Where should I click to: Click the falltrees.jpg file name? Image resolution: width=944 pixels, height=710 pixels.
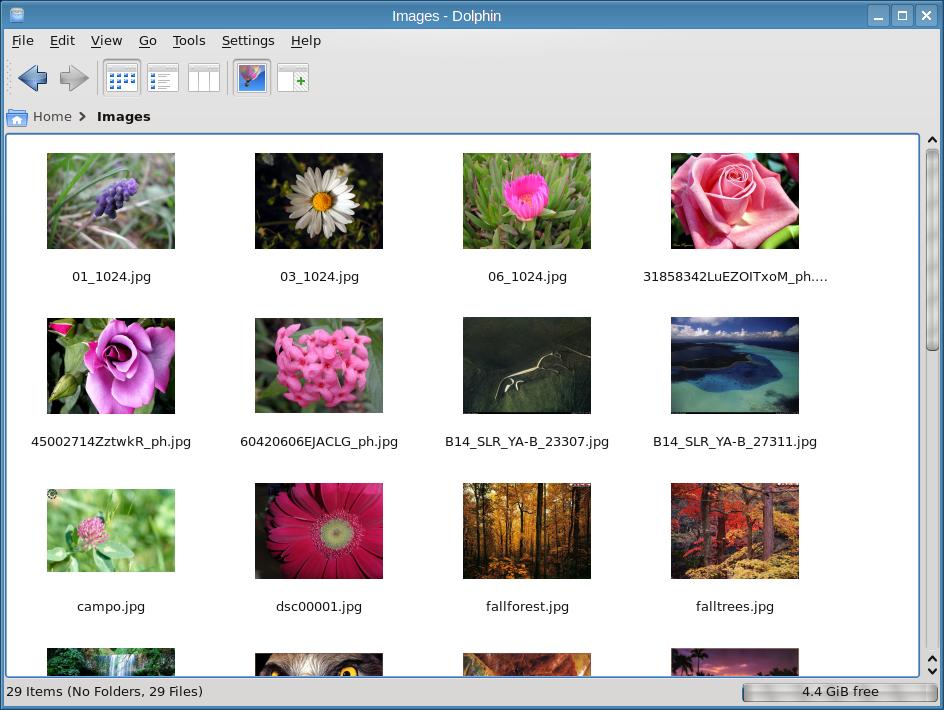(735, 606)
